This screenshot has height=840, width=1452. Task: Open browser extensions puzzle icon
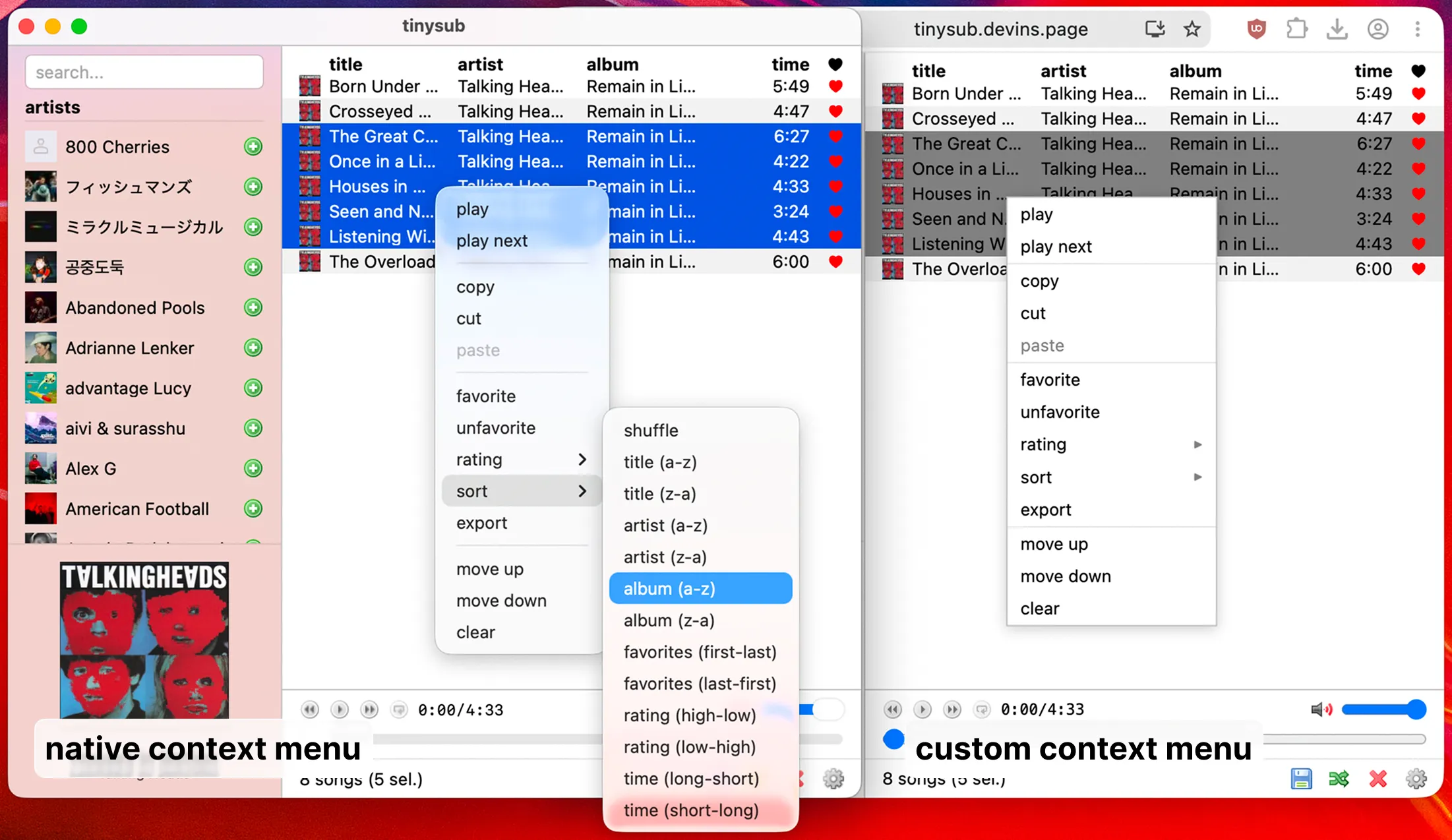coord(1296,29)
